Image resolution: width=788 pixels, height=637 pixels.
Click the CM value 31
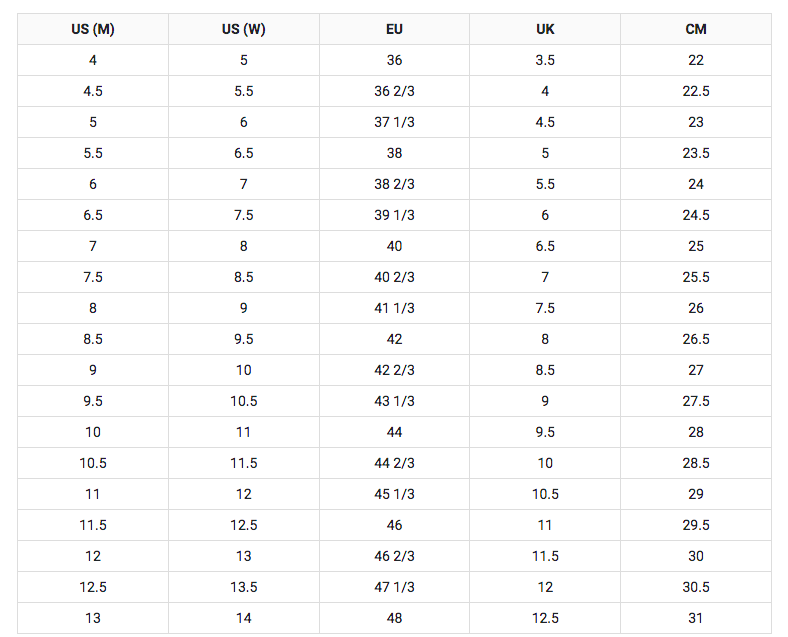[x=696, y=618]
